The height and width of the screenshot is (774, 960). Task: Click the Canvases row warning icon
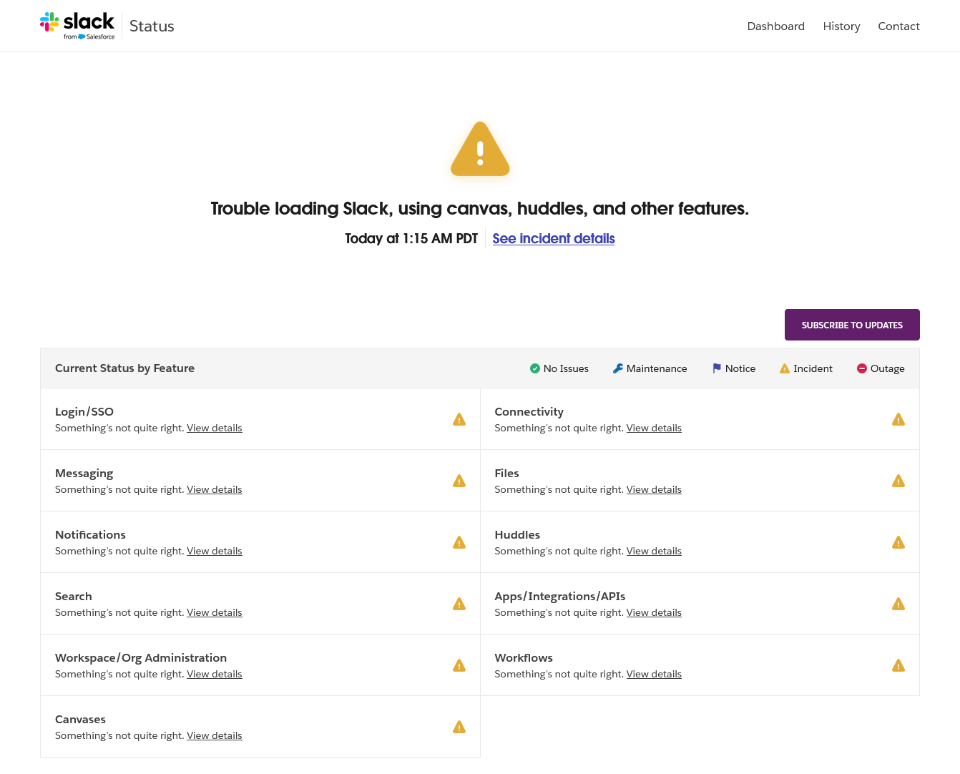459,727
